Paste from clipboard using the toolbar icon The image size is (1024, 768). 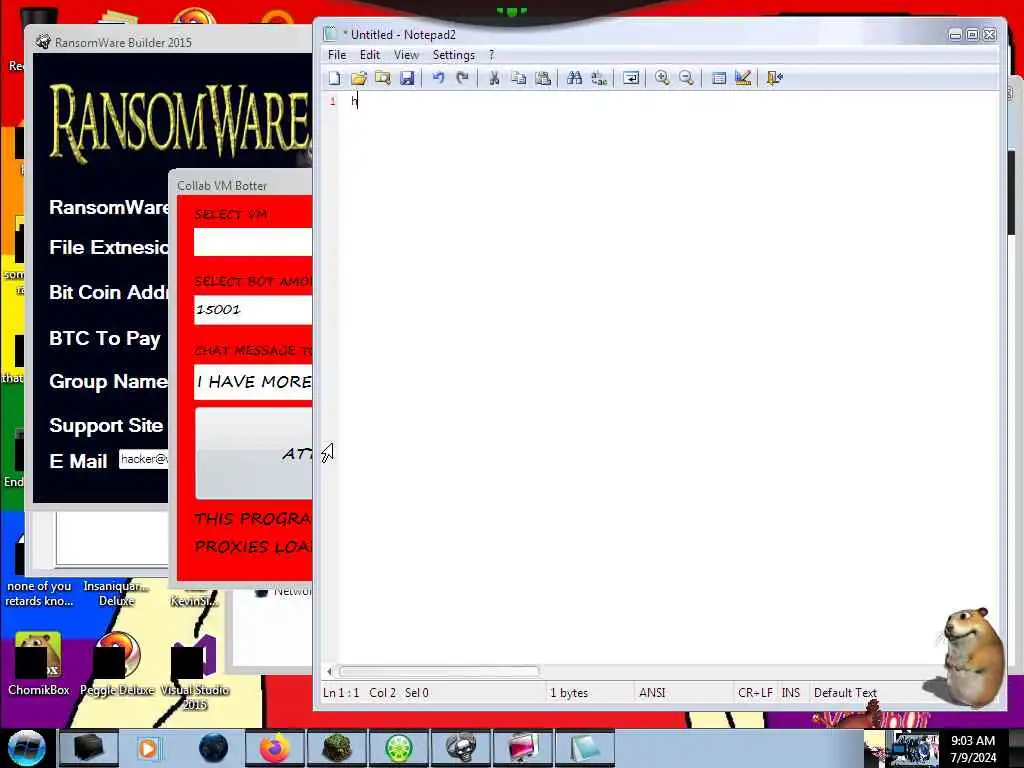pyautogui.click(x=543, y=78)
